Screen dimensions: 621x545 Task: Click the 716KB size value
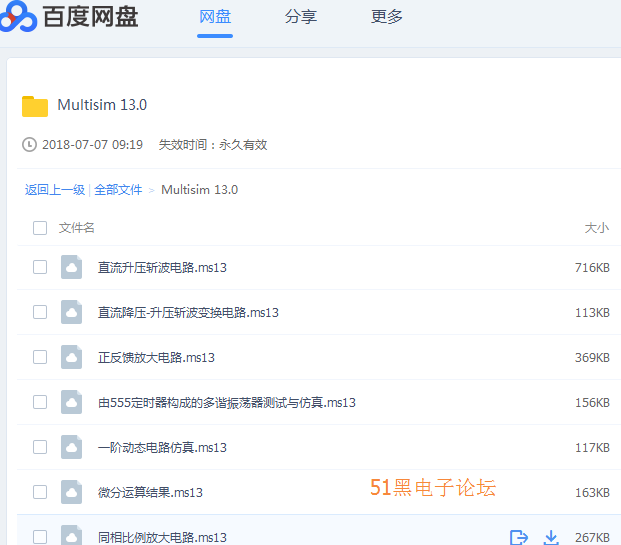[x=592, y=268]
